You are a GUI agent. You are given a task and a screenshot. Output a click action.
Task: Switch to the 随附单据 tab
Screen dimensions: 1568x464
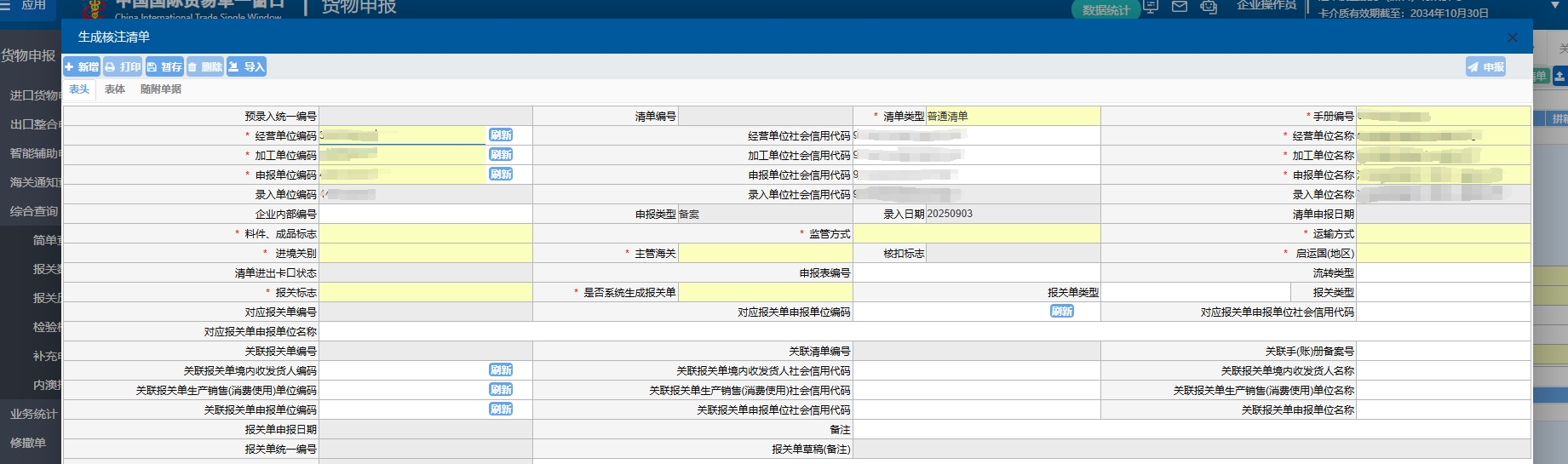[x=161, y=89]
